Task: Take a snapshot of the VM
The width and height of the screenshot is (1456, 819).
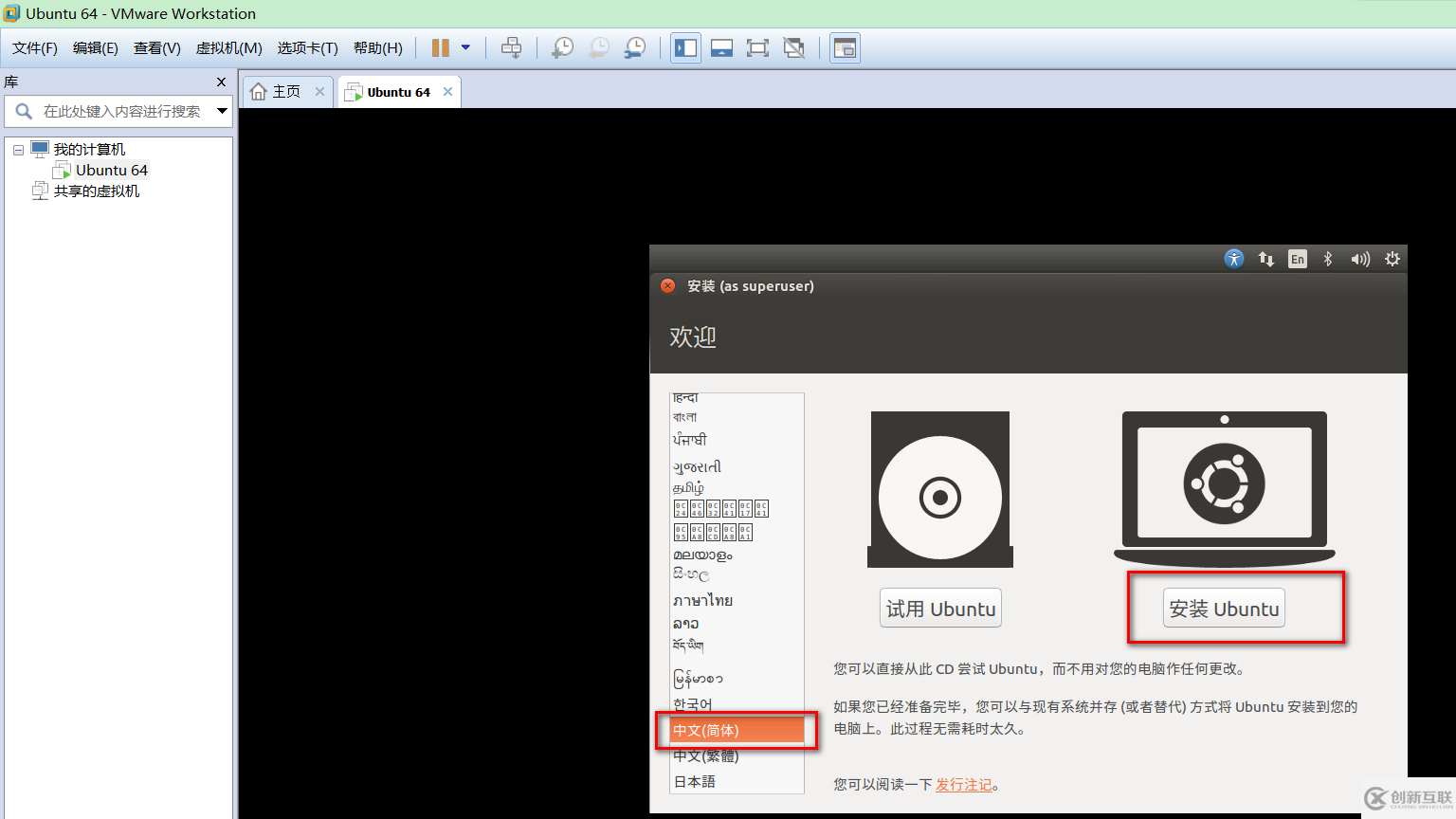Action: click(562, 47)
